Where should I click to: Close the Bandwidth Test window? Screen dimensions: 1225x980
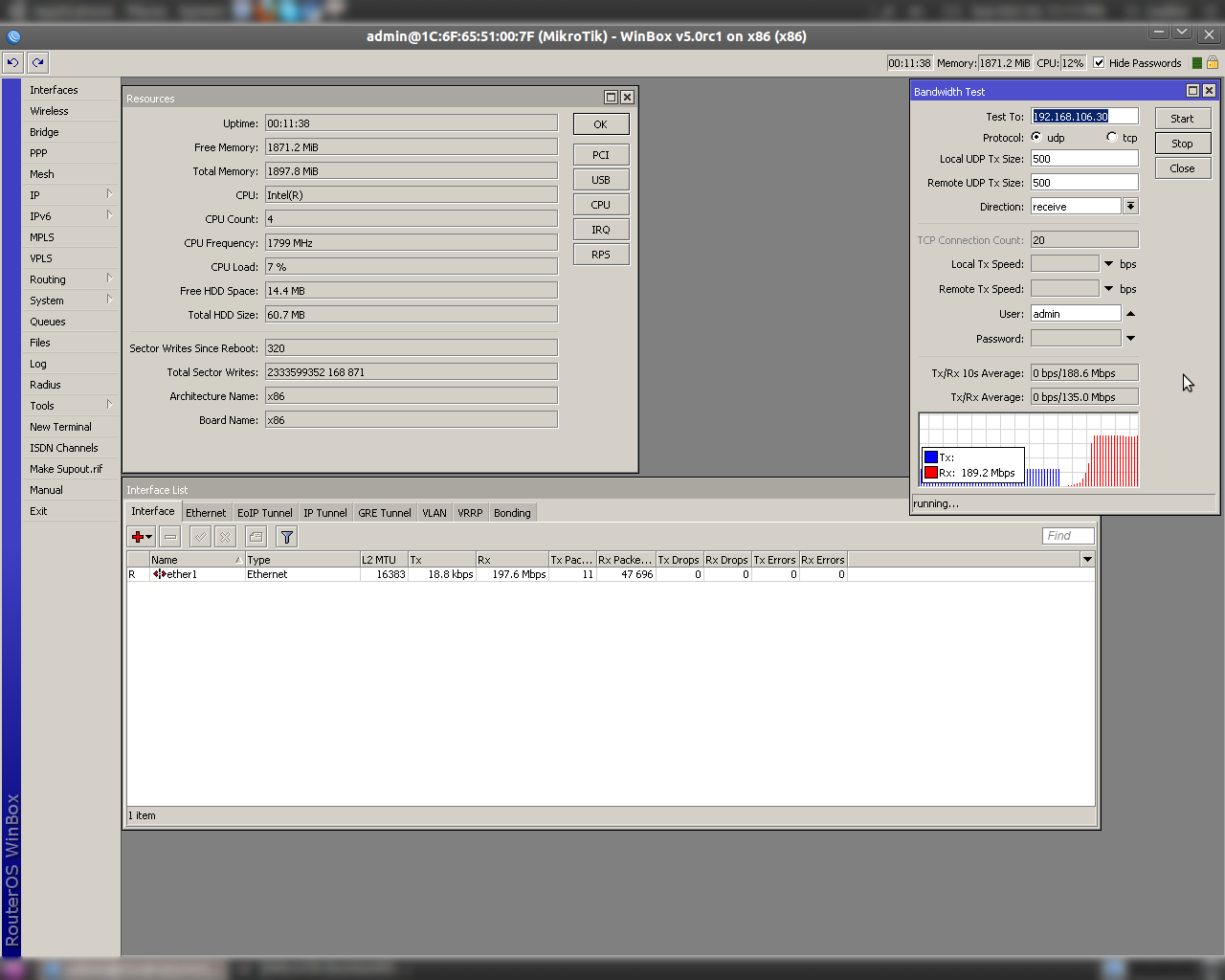point(1209,91)
